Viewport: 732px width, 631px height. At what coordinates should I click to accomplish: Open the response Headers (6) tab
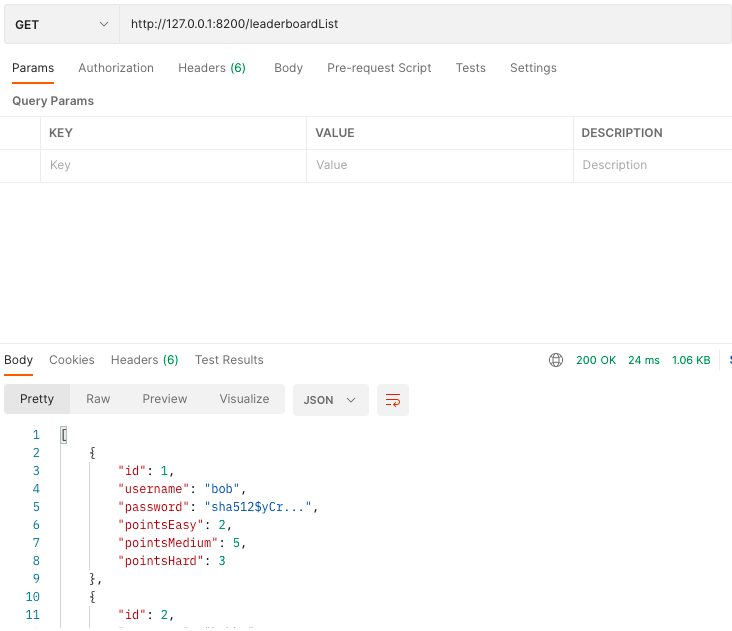tap(145, 360)
